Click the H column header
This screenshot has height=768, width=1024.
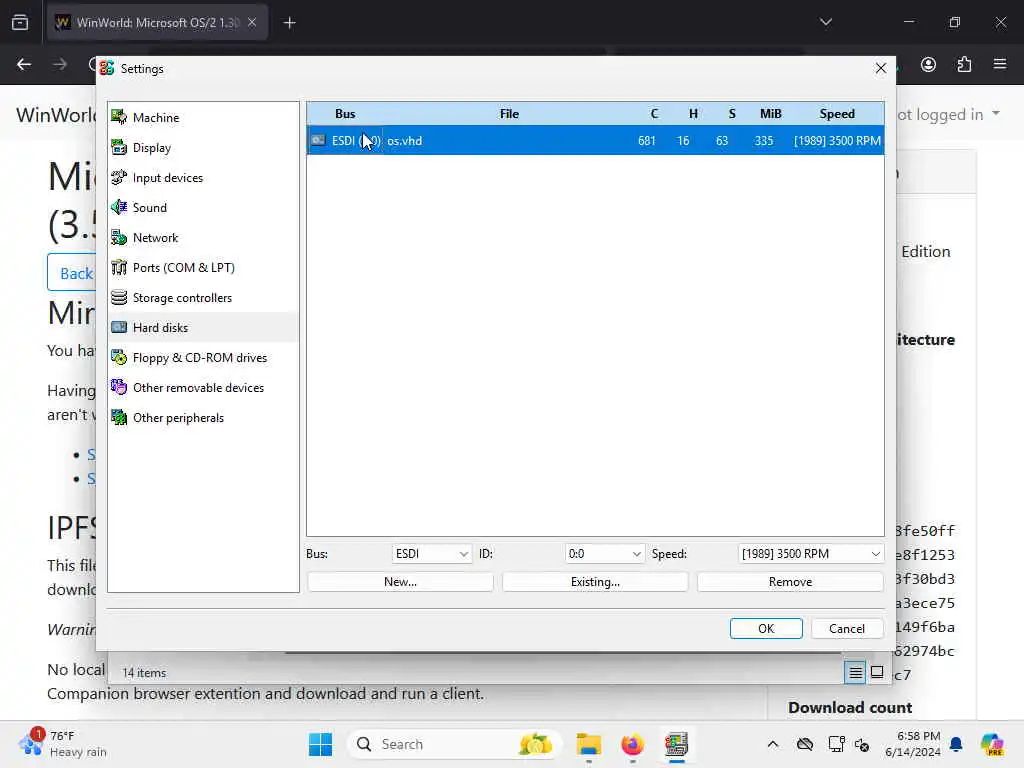point(694,114)
